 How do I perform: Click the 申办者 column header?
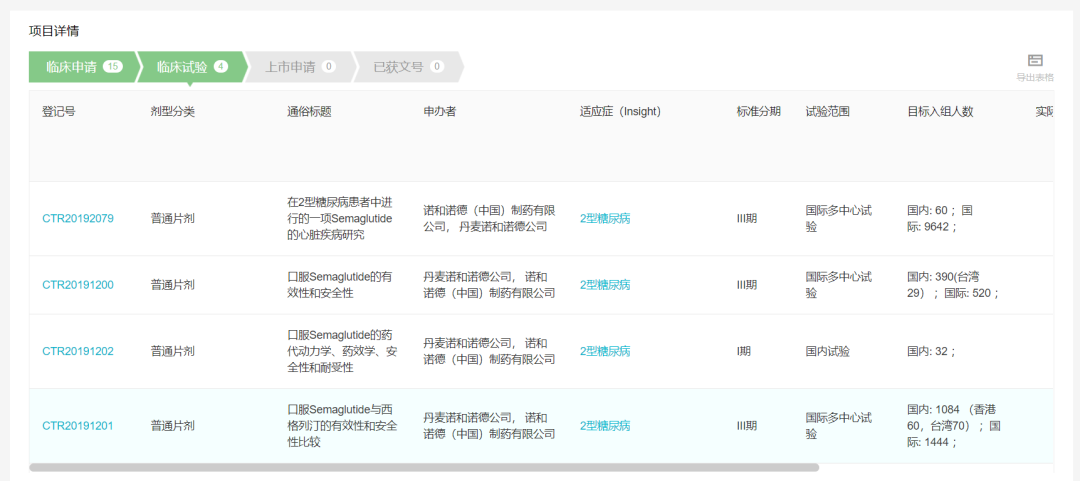pos(439,112)
